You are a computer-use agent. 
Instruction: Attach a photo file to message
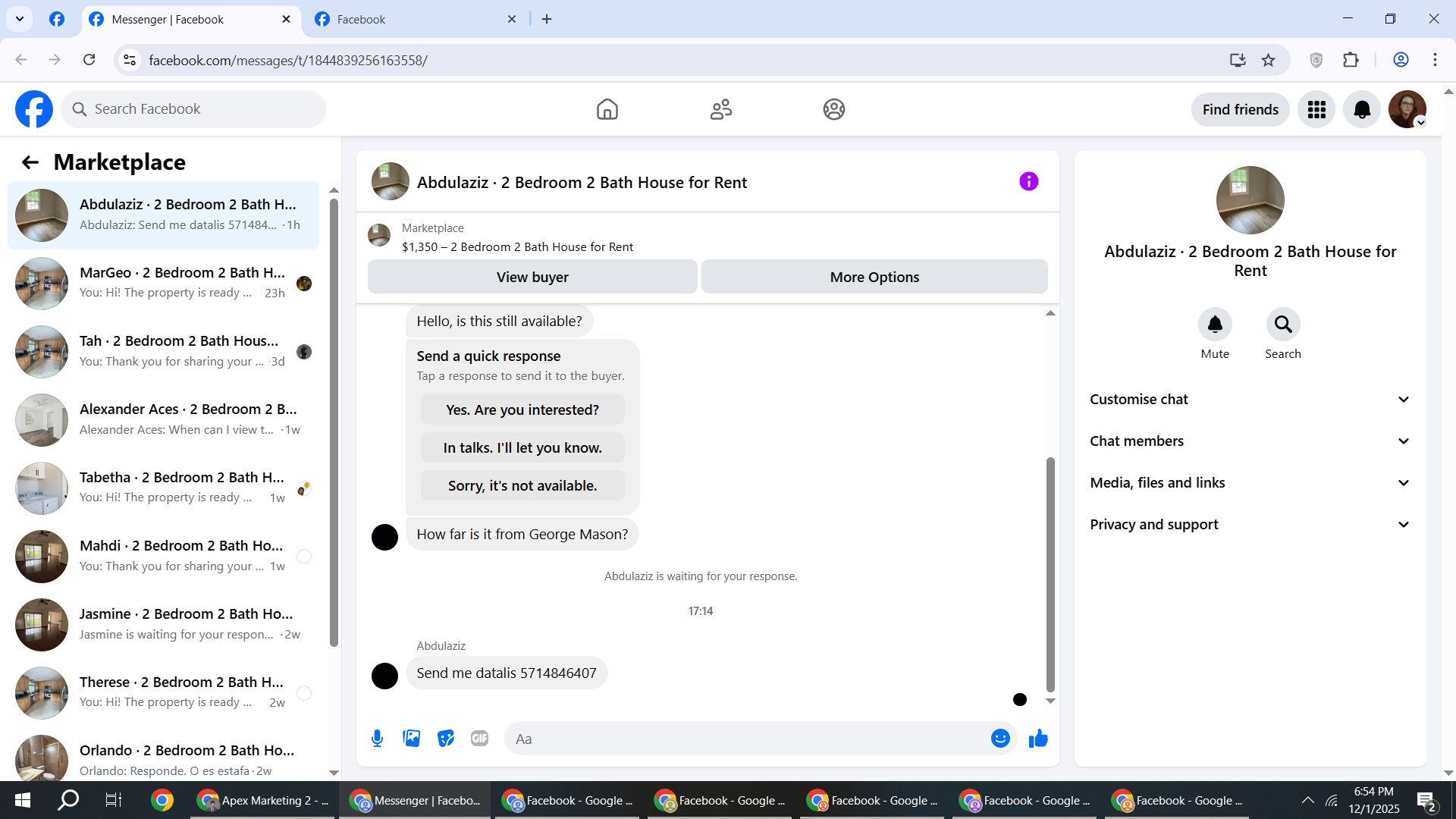tap(412, 739)
